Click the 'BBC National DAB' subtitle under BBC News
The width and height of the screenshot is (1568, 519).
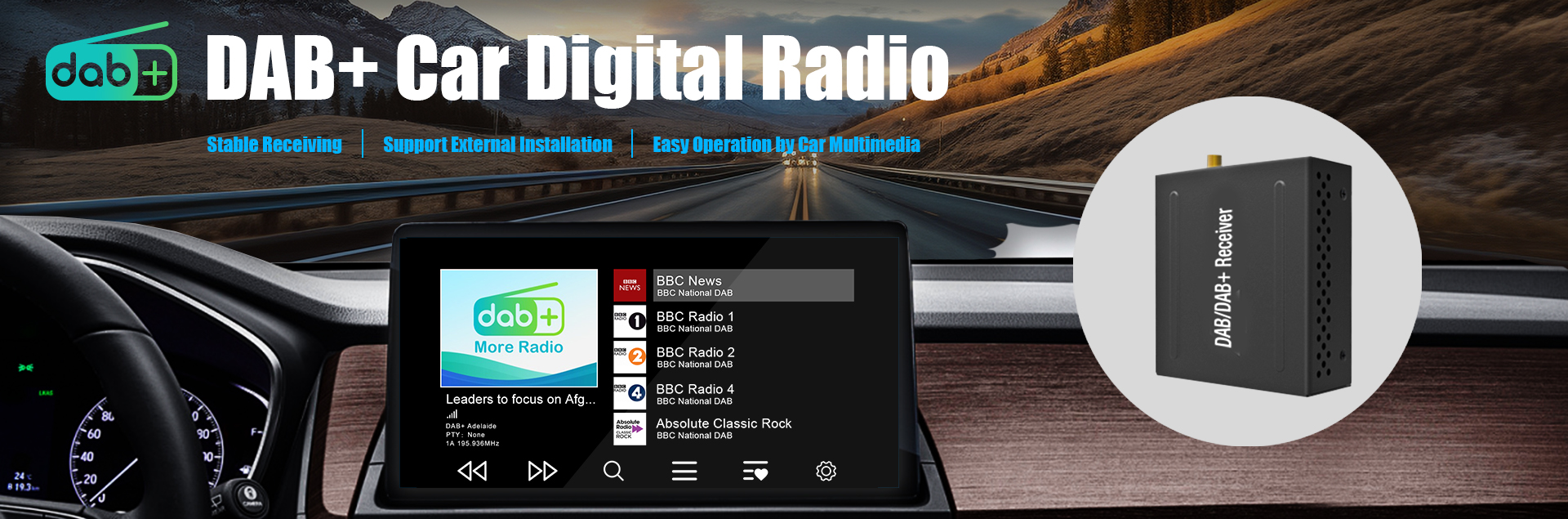point(695,293)
